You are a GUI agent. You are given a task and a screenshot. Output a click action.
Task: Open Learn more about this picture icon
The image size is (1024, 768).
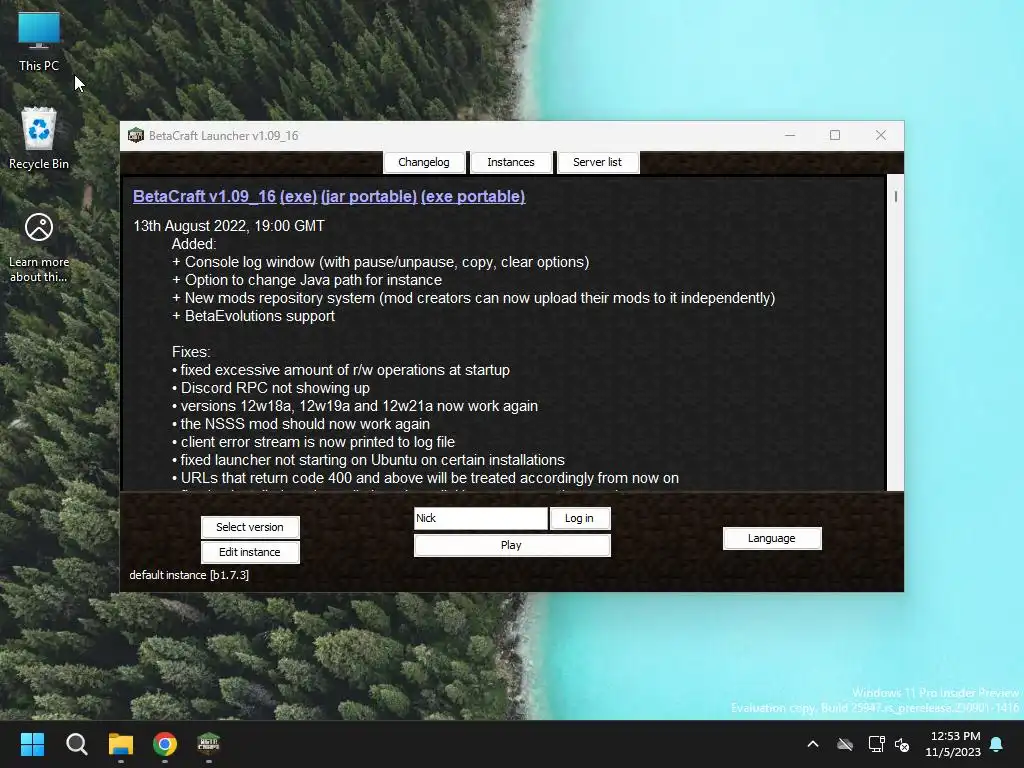39,247
